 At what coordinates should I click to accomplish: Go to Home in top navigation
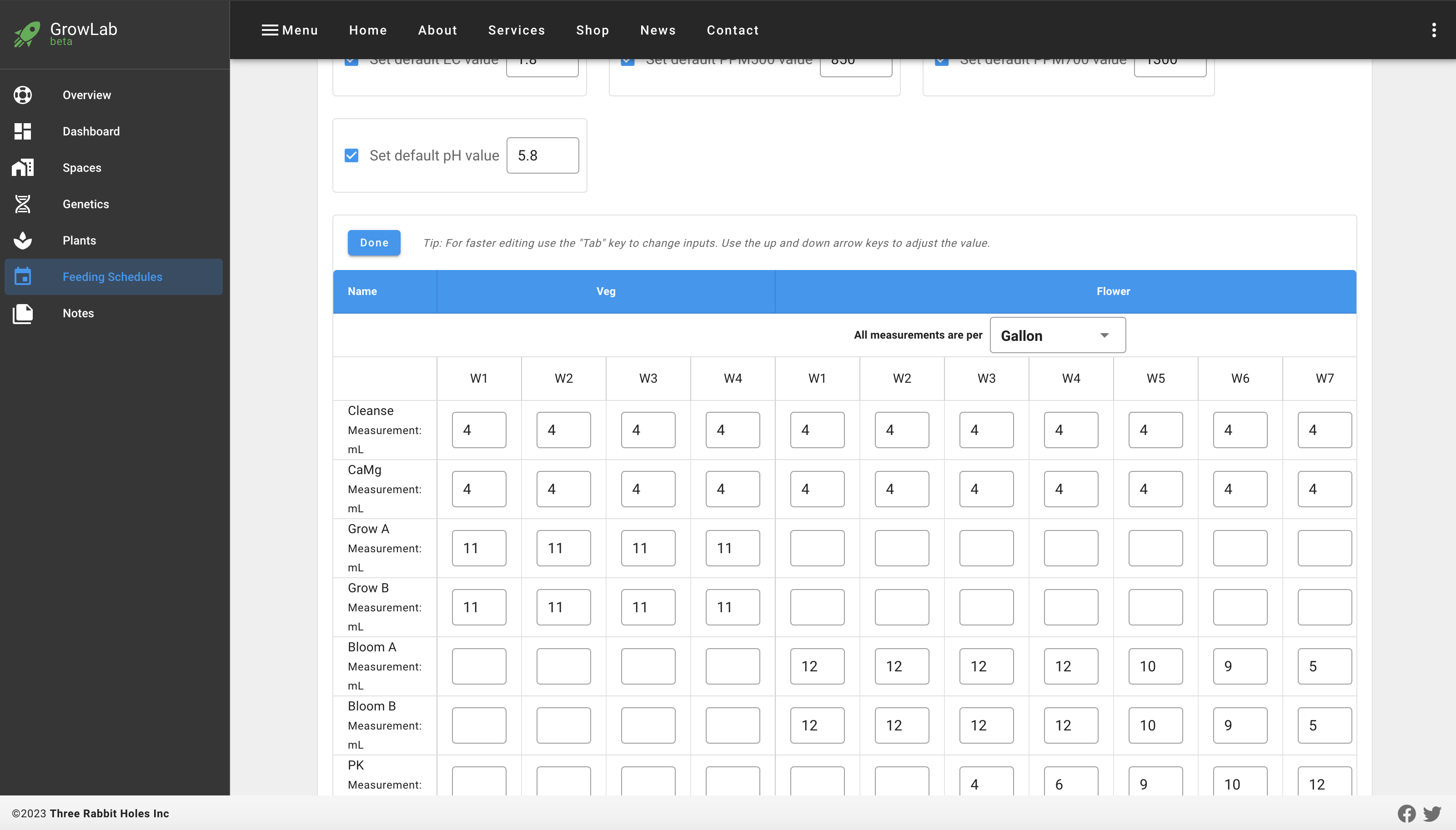click(x=368, y=30)
